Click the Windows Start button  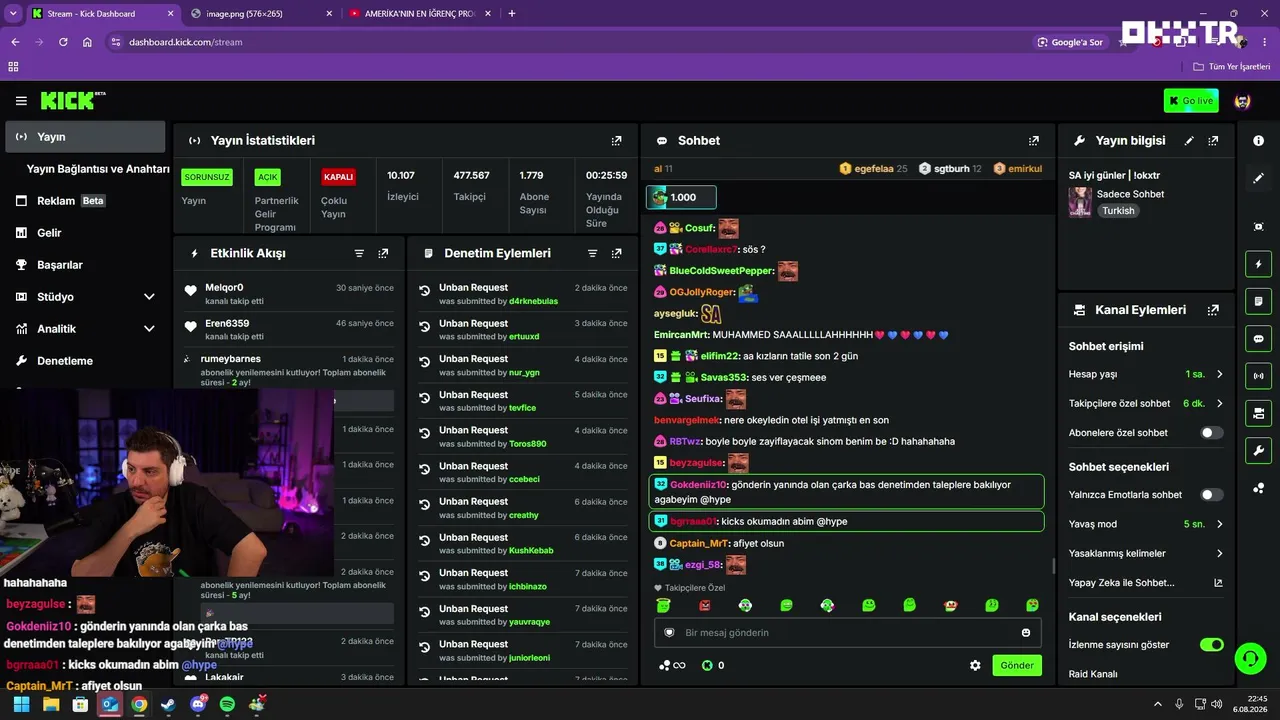click(x=22, y=704)
